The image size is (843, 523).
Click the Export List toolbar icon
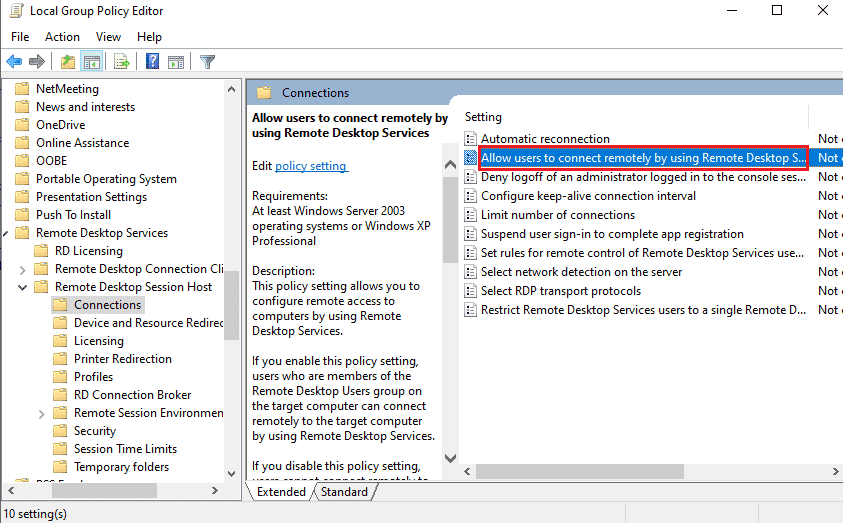122,62
